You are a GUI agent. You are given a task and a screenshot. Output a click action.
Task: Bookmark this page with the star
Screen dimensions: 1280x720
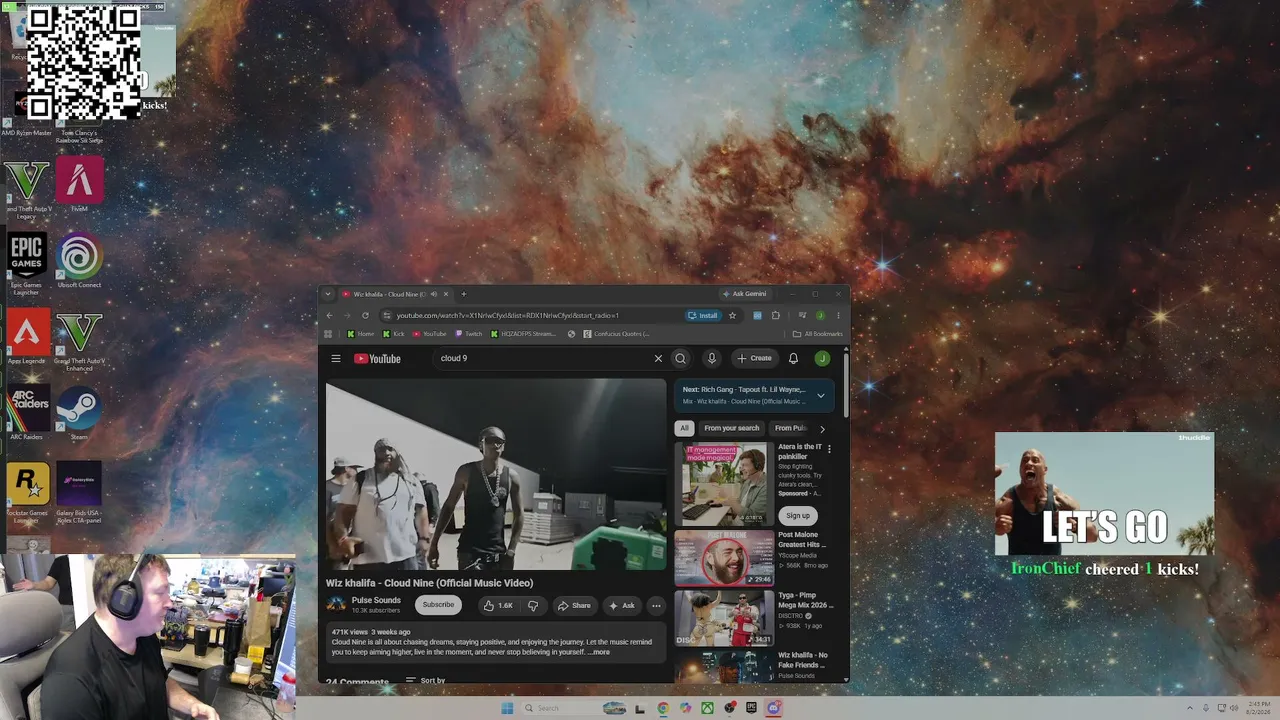(x=732, y=316)
